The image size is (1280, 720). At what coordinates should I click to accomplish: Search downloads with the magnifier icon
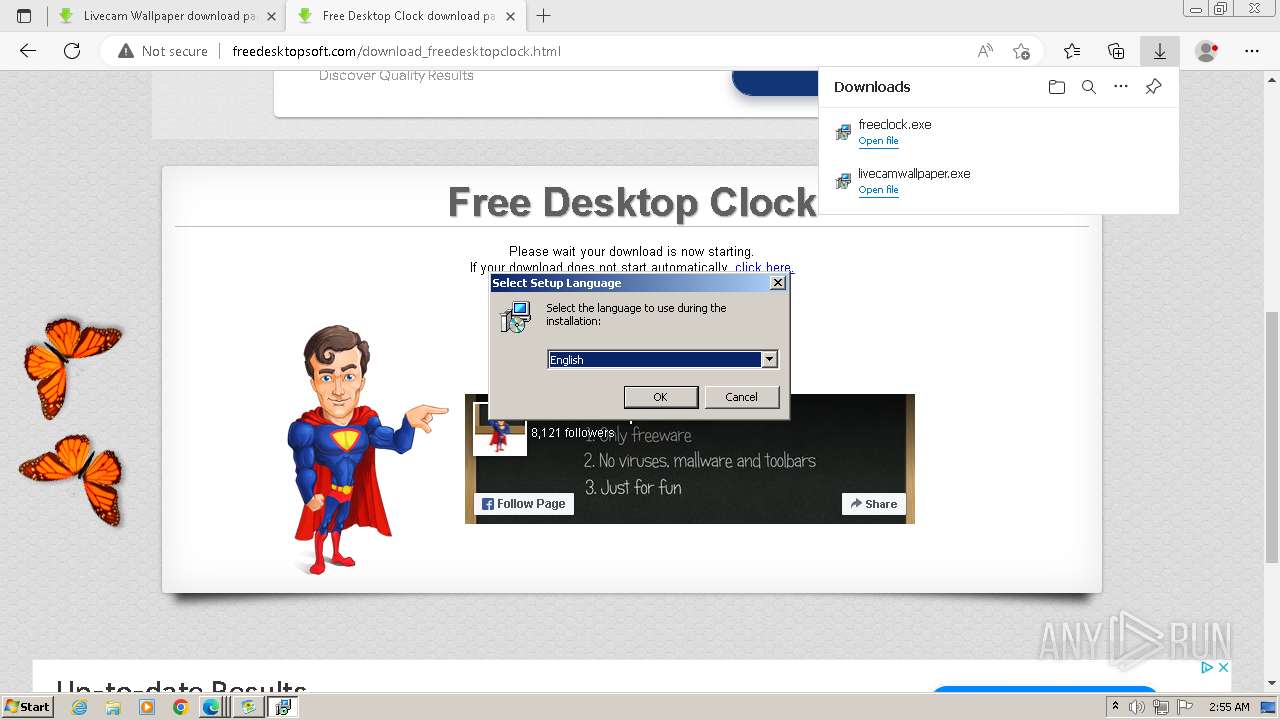click(x=1089, y=87)
